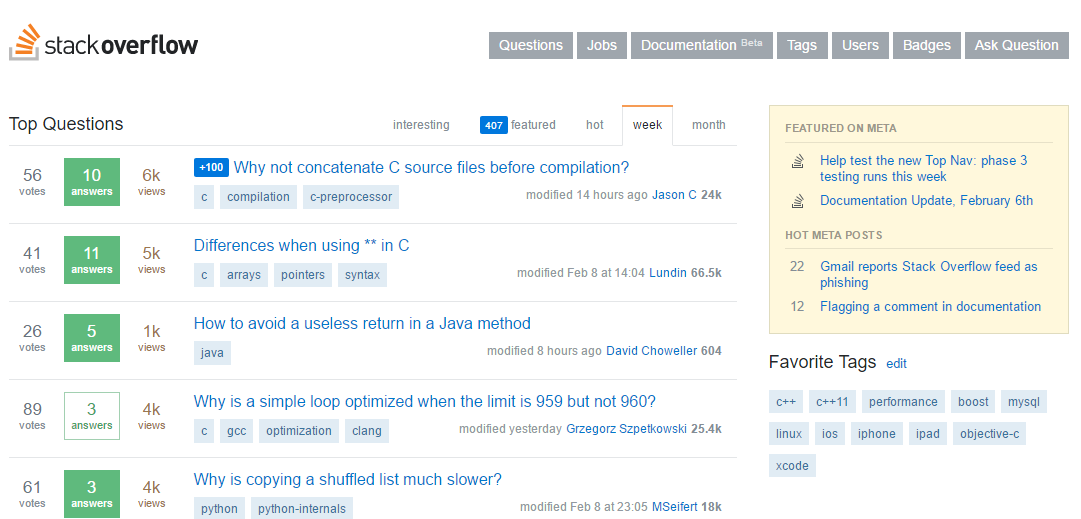Click the 407 featured count badge
1081x519 pixels.
[x=493, y=125]
